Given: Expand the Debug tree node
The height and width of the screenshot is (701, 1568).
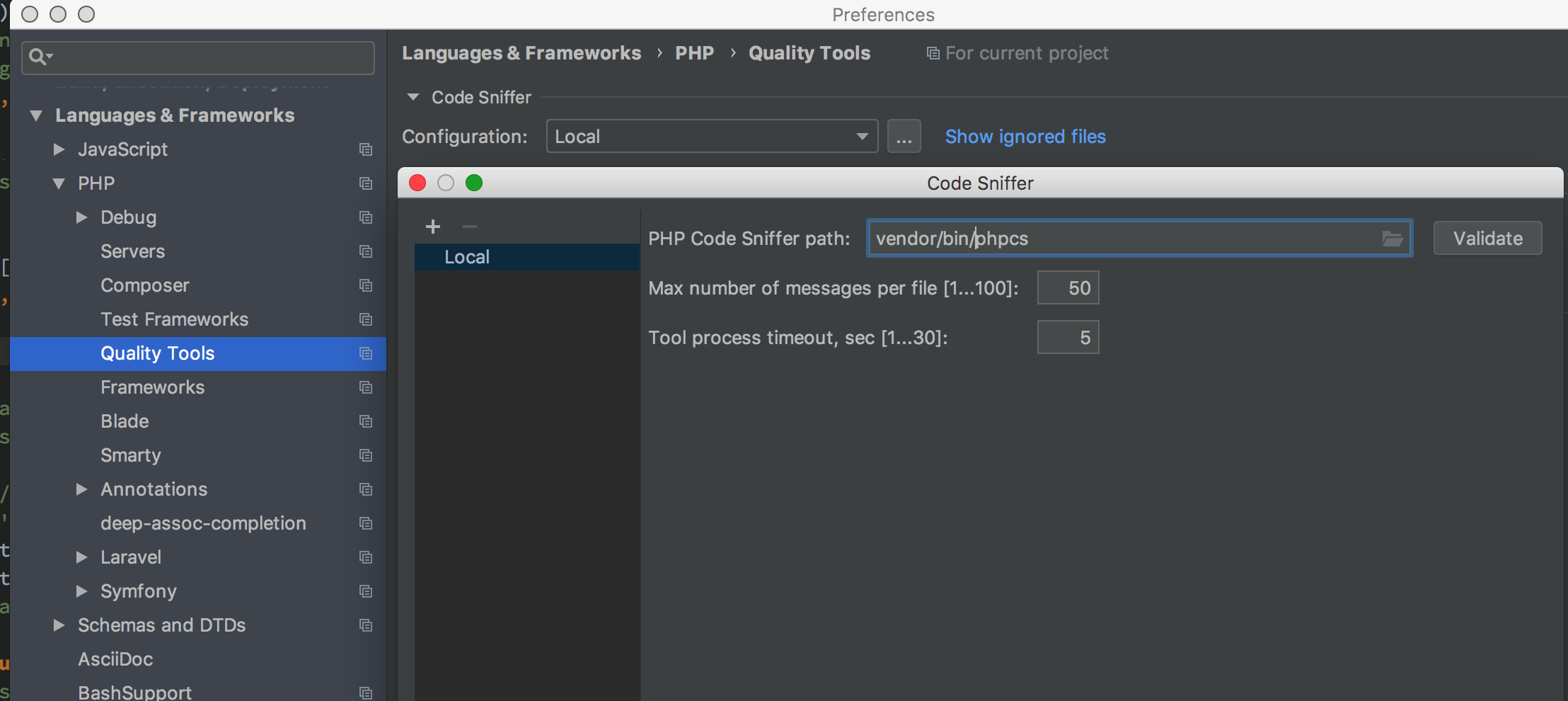Looking at the screenshot, I should pos(82,217).
